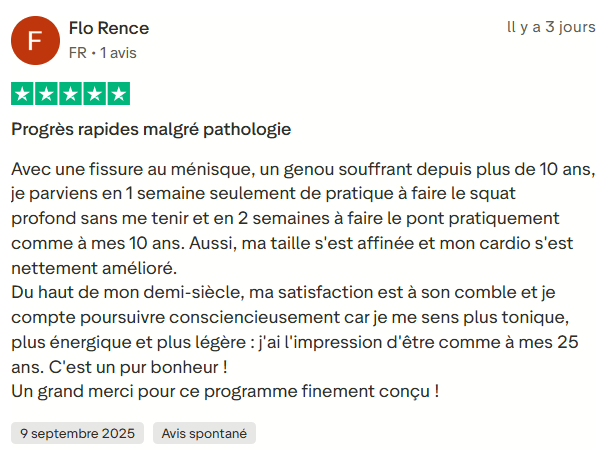Click the orange "F" reviewer avatar
Viewport: 605px width, 450px height.
click(x=35, y=41)
